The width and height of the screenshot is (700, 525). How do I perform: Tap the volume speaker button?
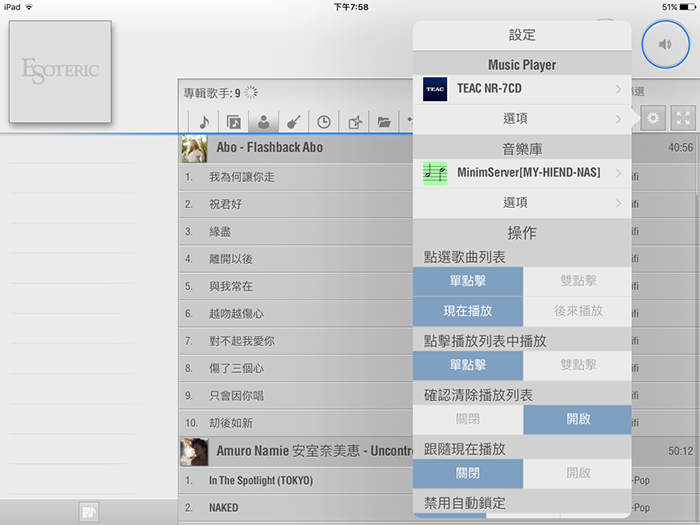(665, 44)
